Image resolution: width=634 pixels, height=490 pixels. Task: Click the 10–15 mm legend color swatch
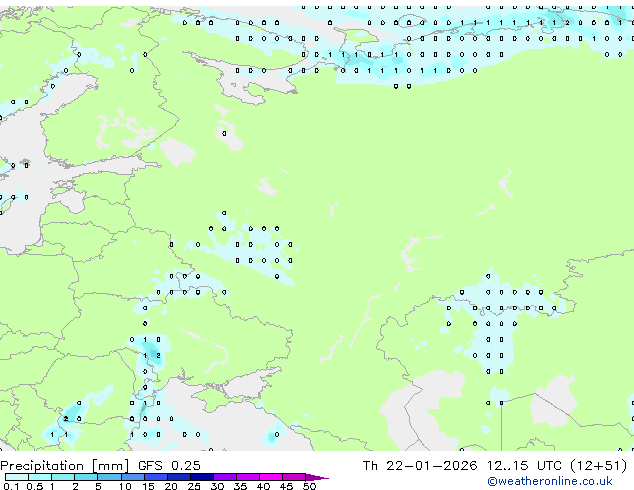(x=132, y=477)
